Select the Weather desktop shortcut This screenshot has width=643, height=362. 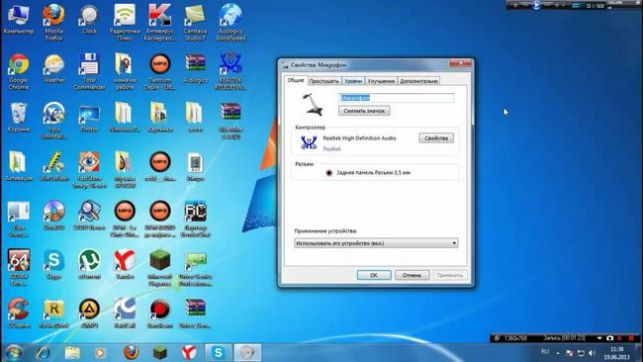(x=54, y=68)
